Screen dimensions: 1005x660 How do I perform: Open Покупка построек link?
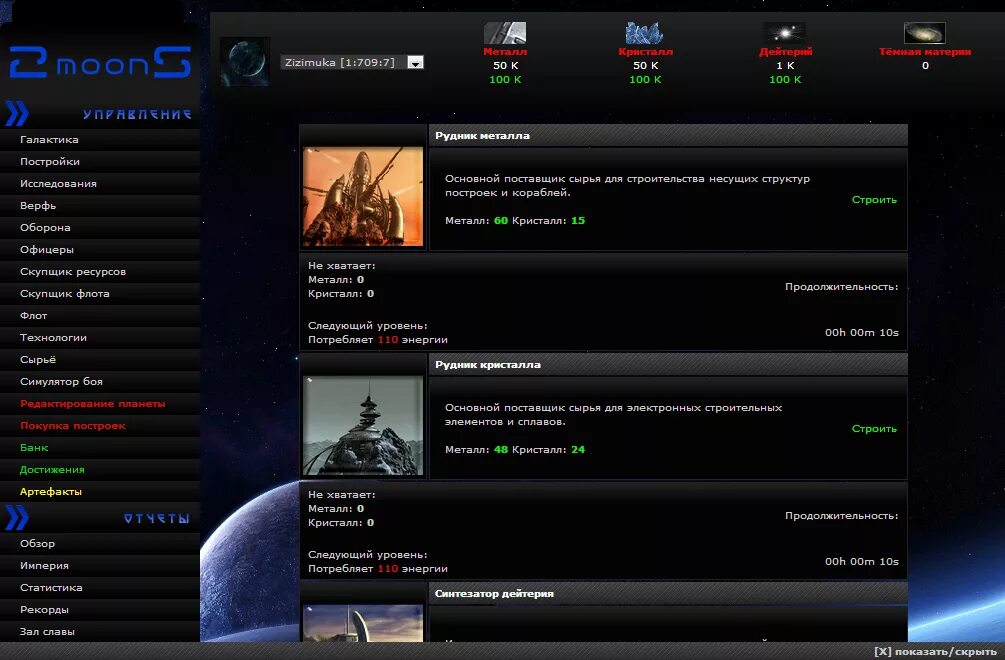pyautogui.click(x=73, y=425)
